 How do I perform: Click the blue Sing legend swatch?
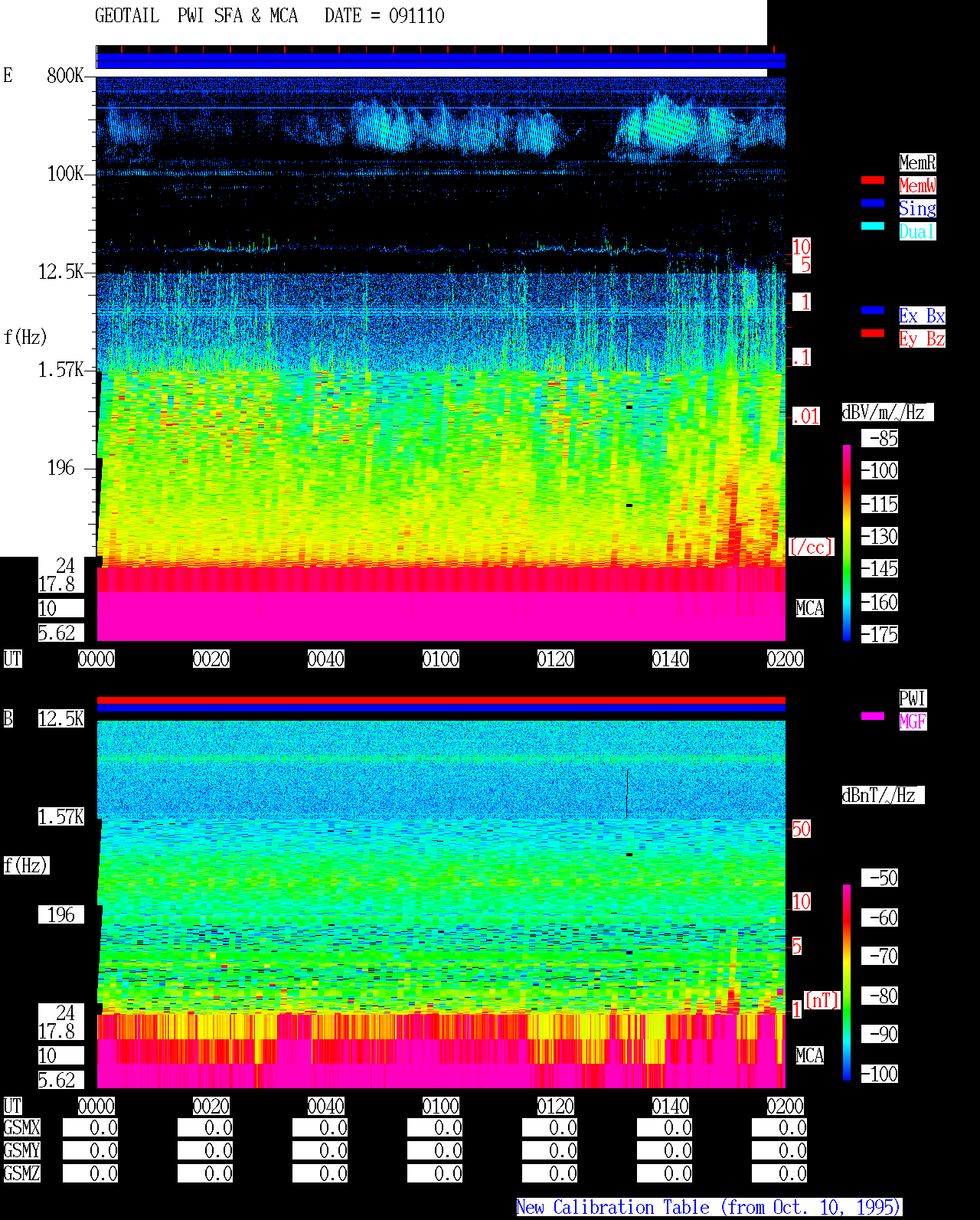[x=873, y=203]
